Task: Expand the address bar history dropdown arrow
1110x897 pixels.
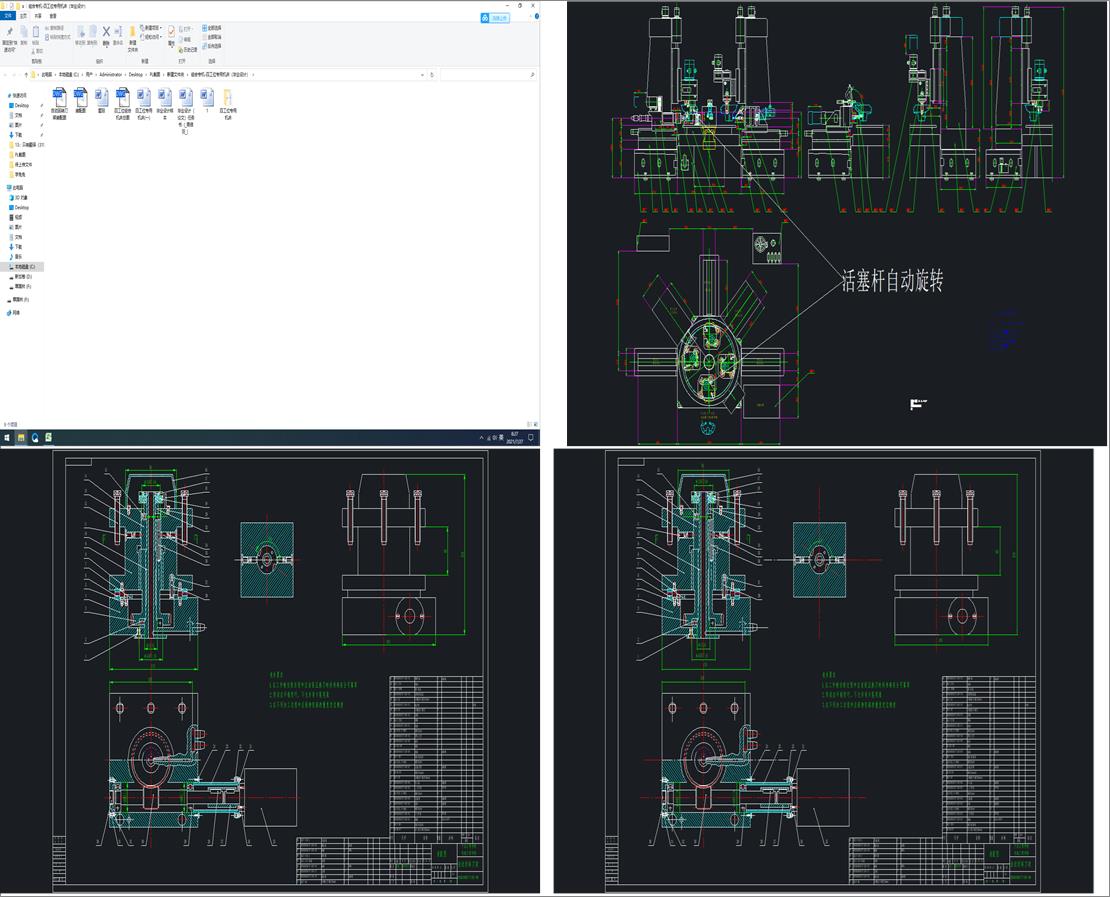Action: [x=423, y=74]
